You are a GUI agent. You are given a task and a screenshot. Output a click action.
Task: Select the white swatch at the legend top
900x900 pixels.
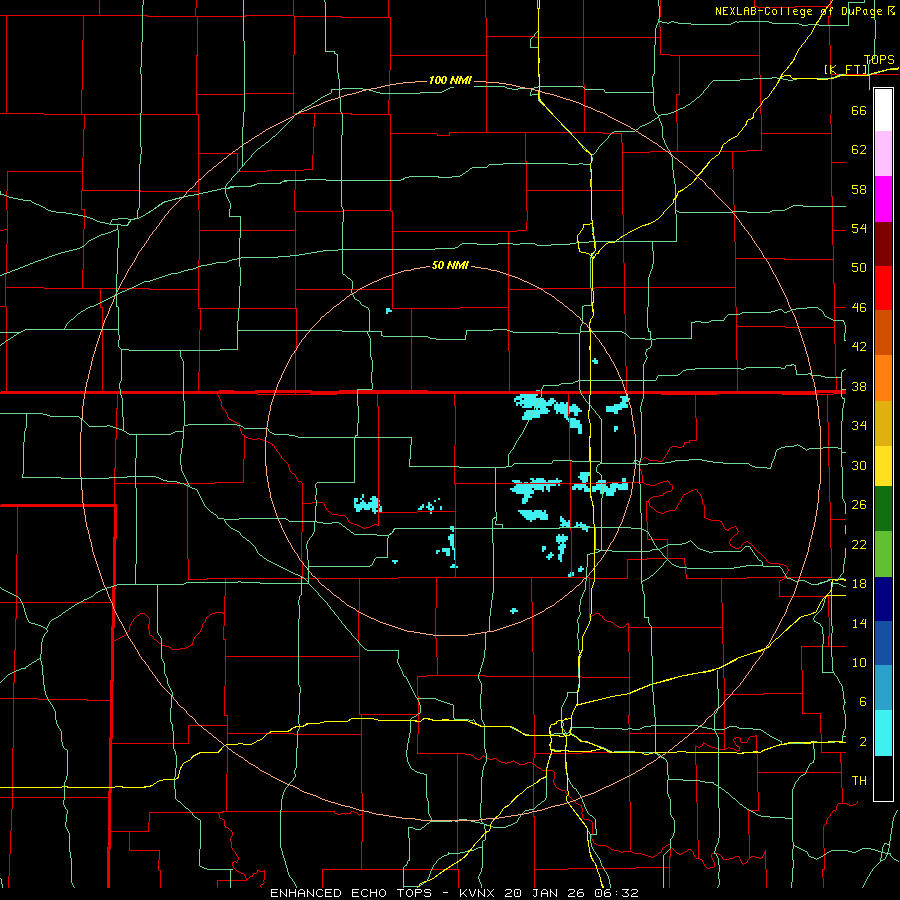(x=883, y=110)
